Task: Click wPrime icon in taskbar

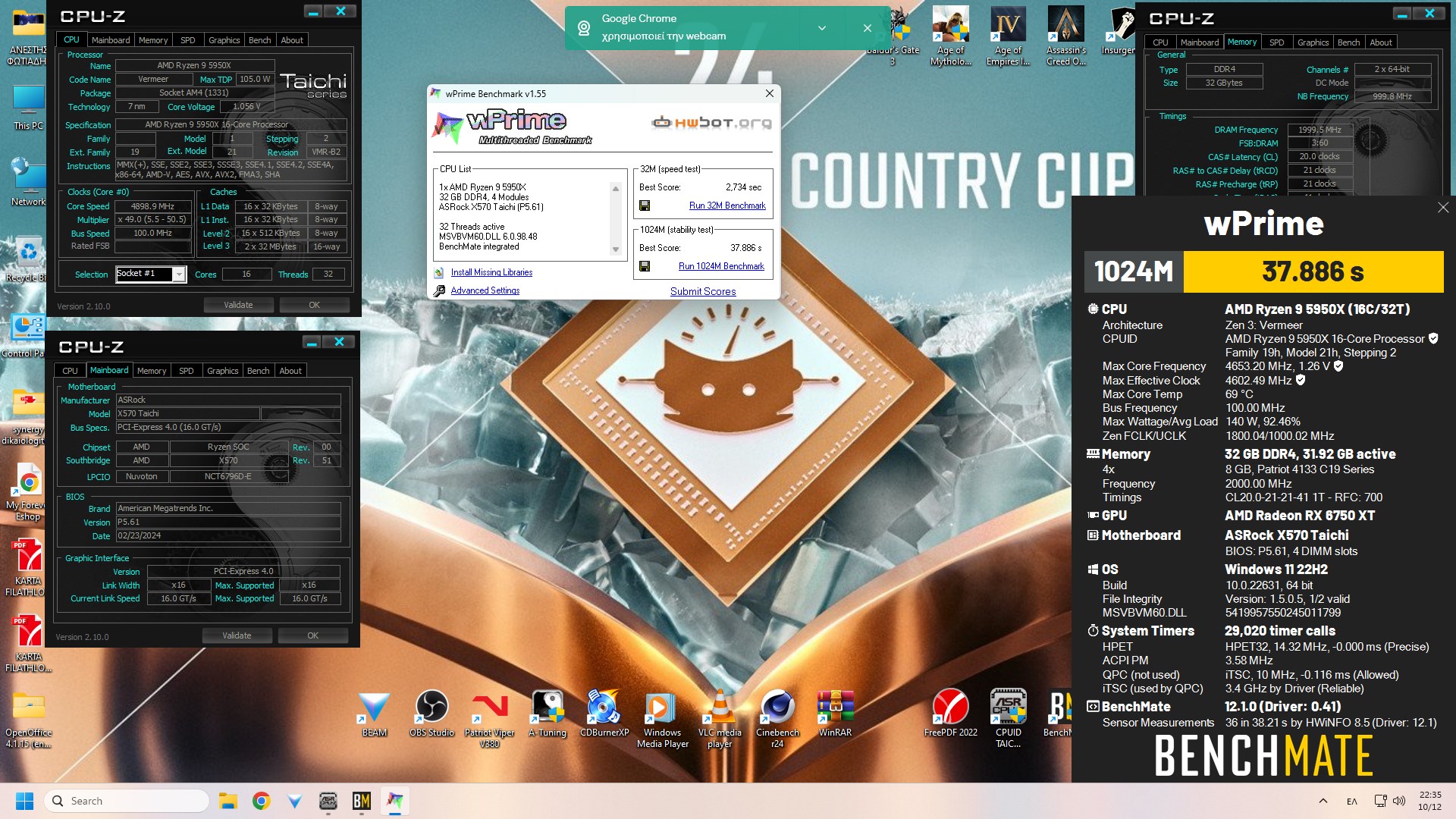Action: [x=395, y=801]
